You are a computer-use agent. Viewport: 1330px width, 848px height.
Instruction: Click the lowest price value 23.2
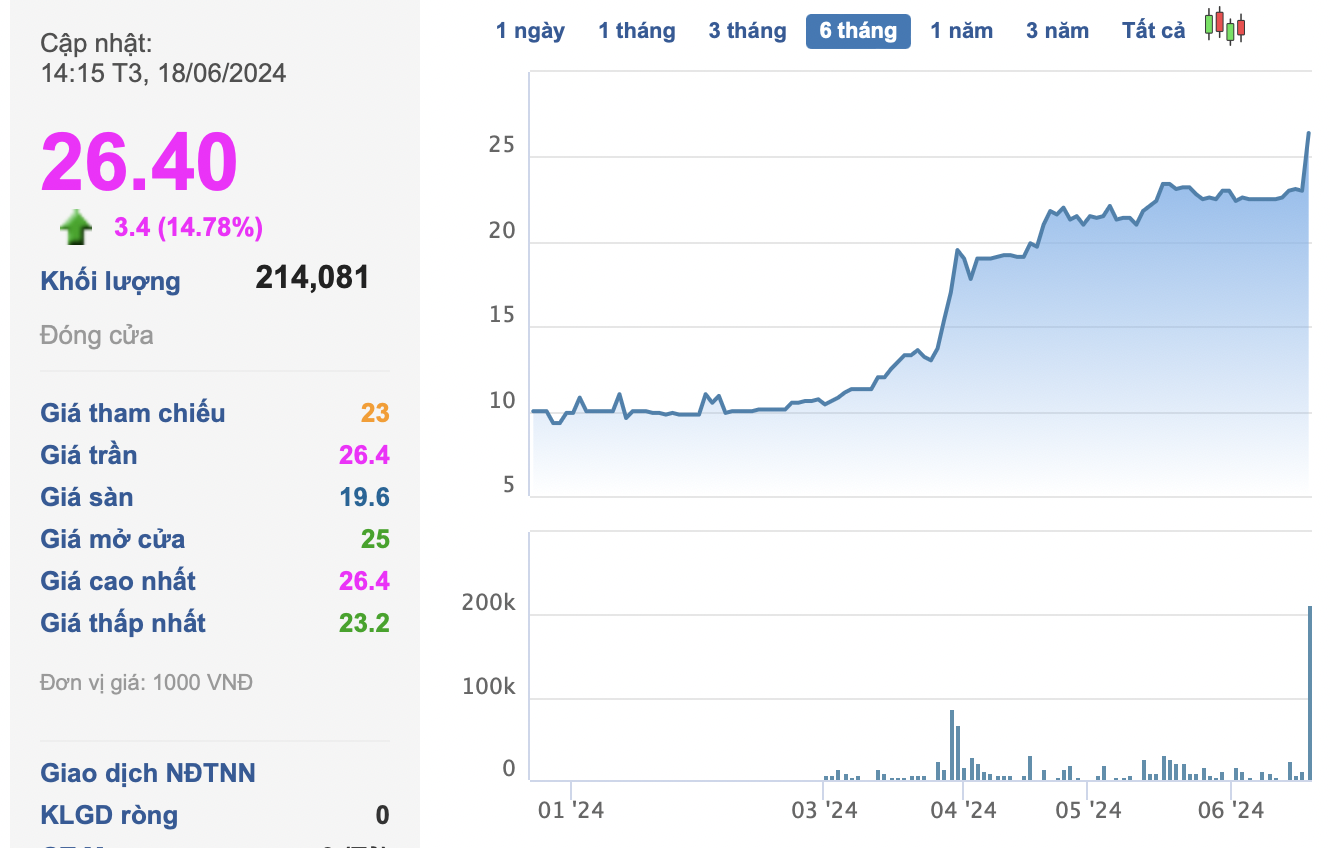coord(364,623)
